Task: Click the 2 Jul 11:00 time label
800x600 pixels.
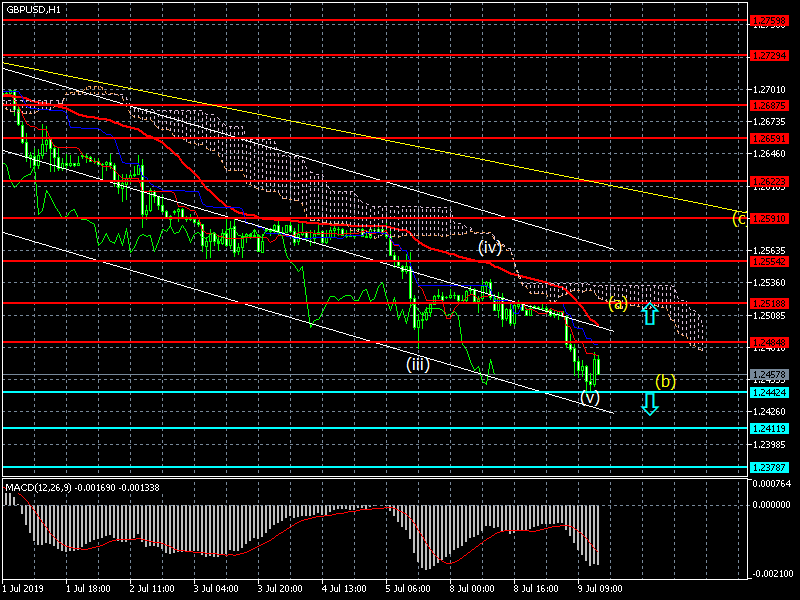Action: coord(152,589)
